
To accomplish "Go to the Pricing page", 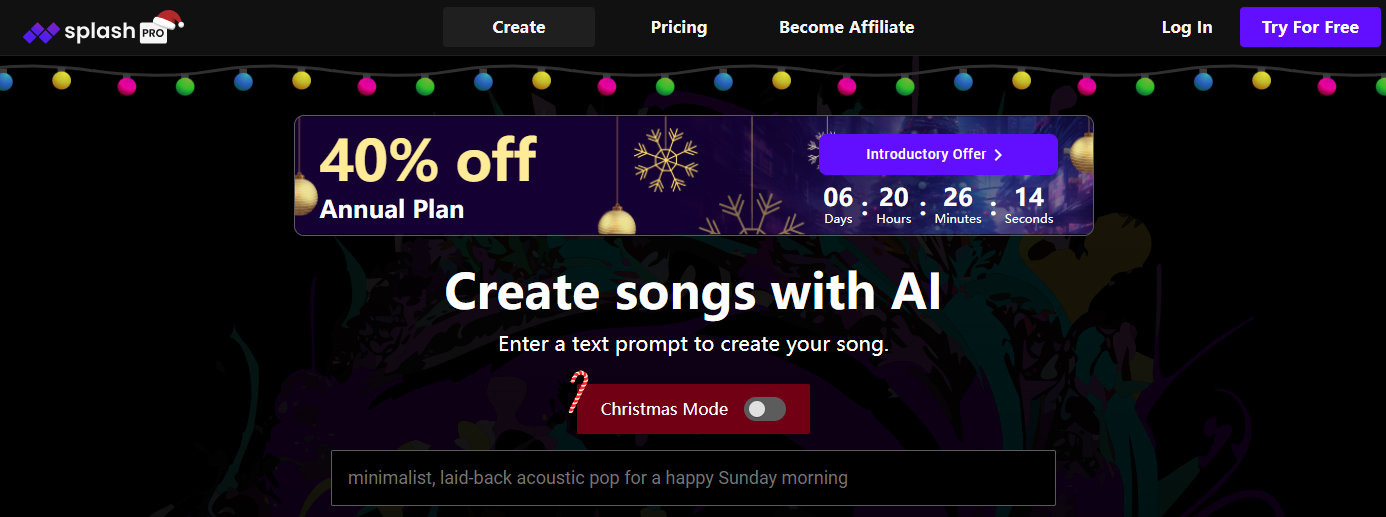I will (679, 27).
